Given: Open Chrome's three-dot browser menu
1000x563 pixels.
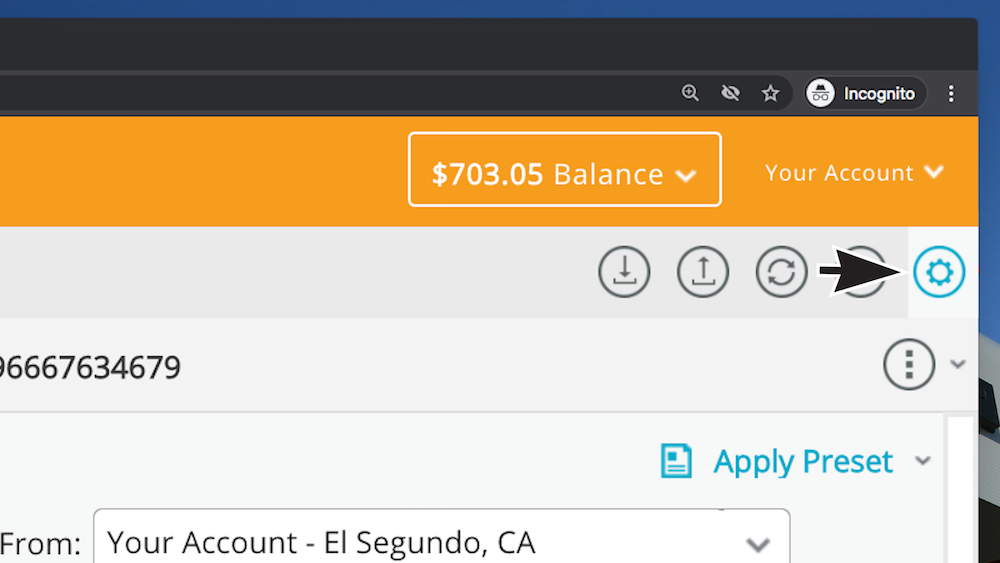Looking at the screenshot, I should click(x=951, y=94).
